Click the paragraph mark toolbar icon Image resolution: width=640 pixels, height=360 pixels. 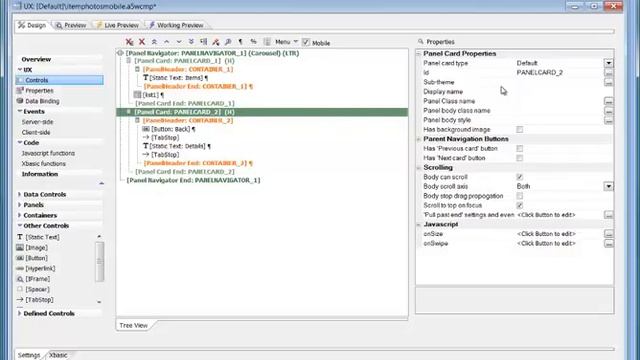240,42
